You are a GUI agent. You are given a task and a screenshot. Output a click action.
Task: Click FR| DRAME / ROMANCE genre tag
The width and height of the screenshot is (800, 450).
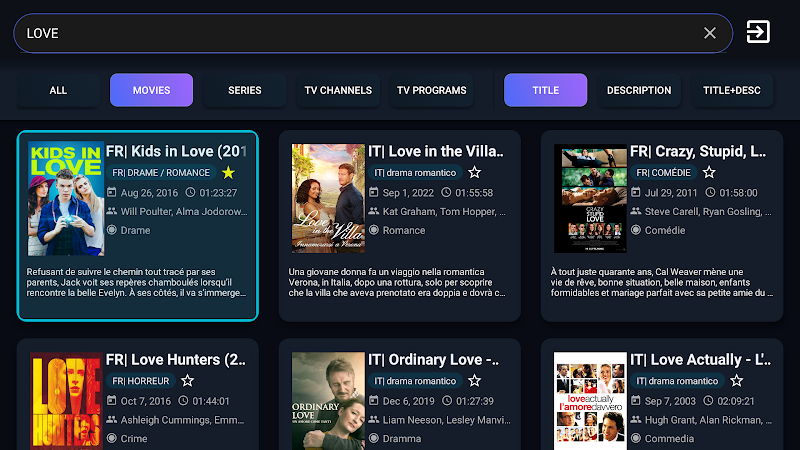coord(160,172)
